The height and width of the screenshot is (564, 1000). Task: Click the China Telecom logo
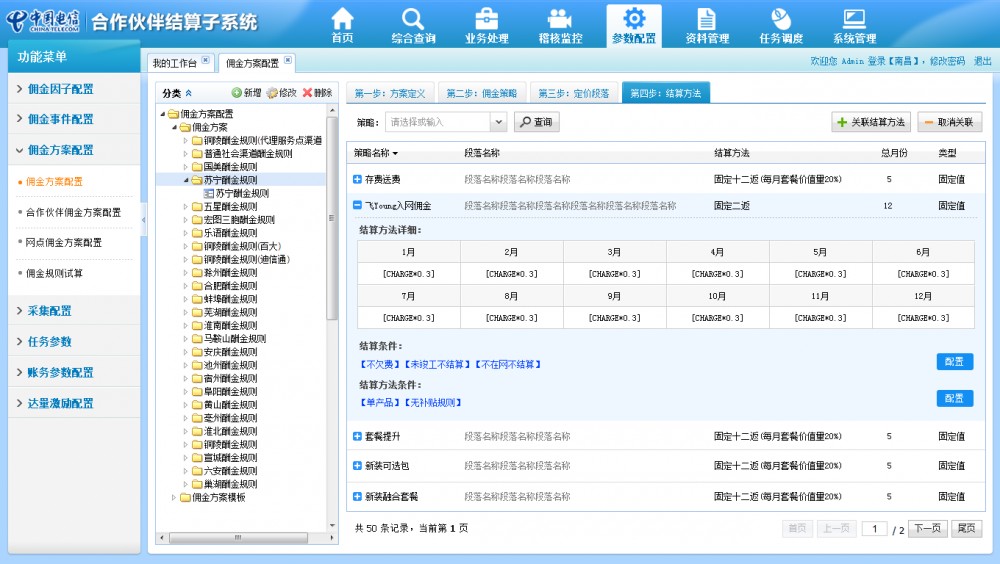[x=42, y=20]
